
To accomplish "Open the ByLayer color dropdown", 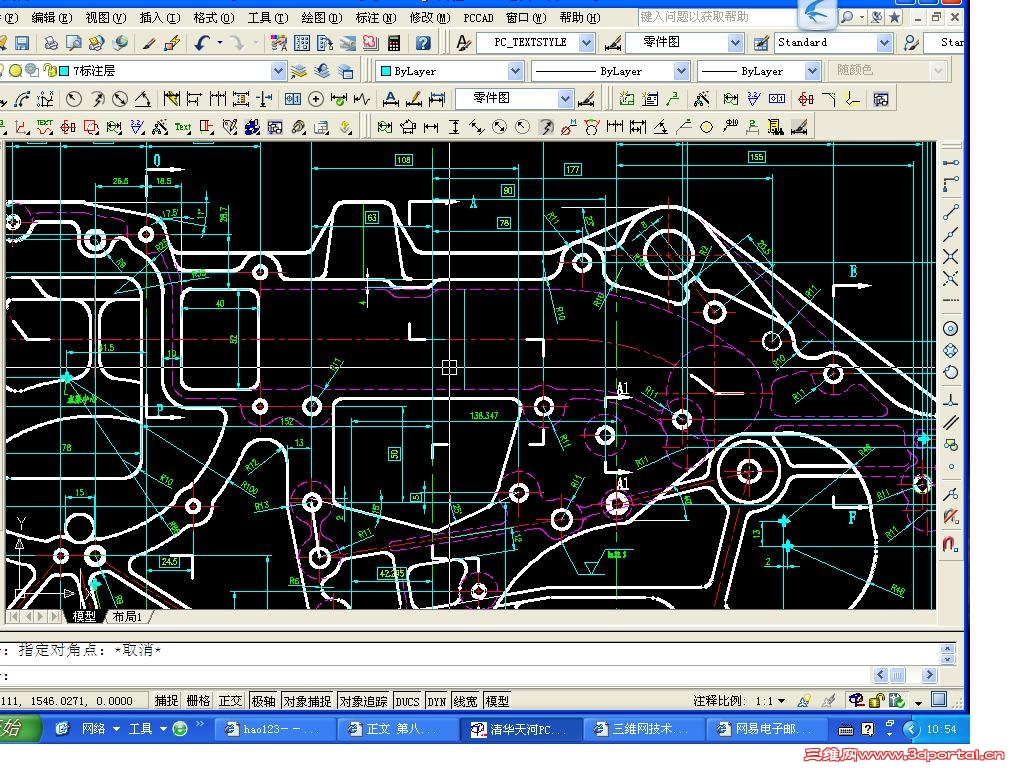I will point(515,71).
